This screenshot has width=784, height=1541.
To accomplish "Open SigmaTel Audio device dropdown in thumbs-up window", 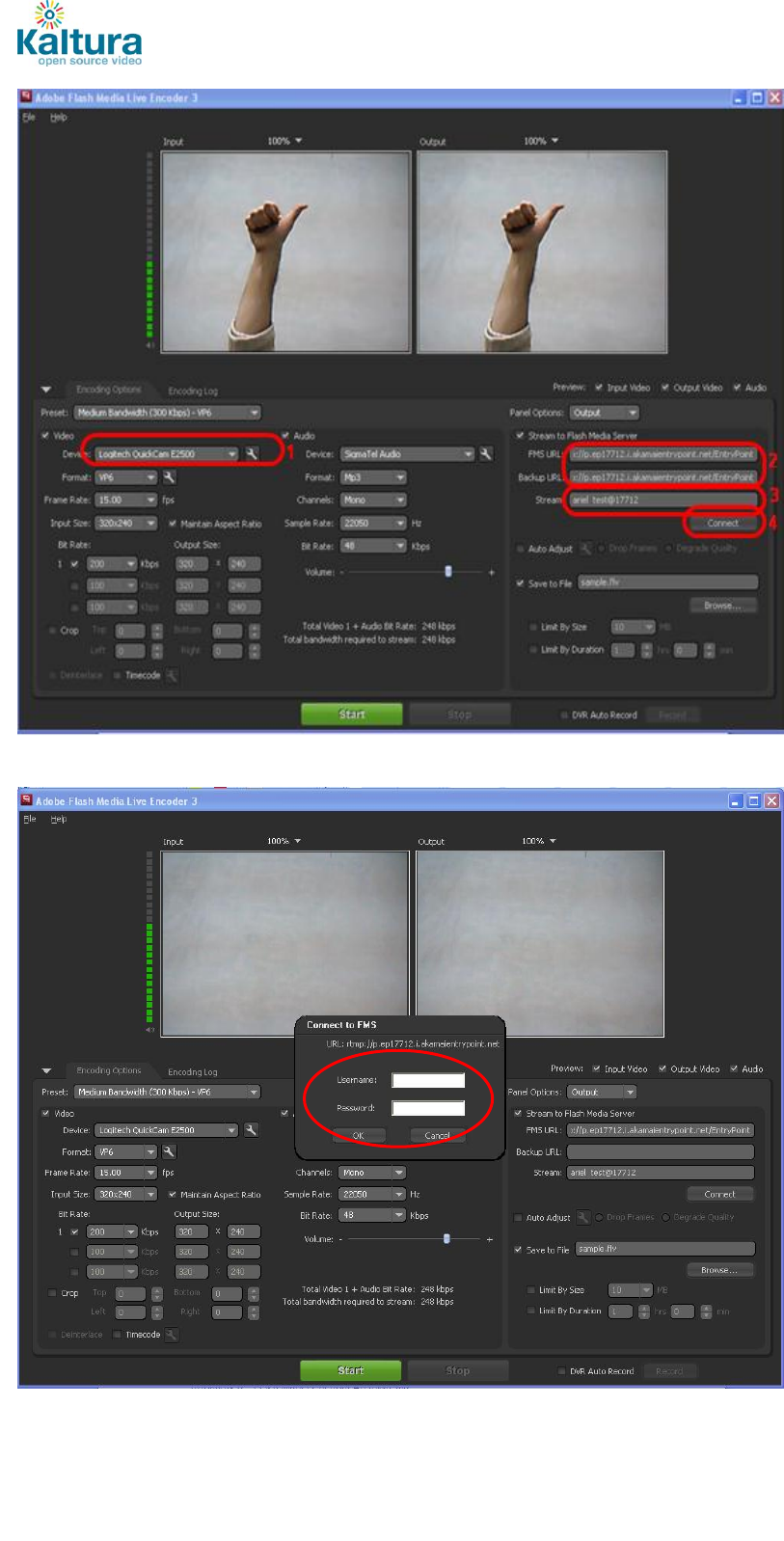I will [x=408, y=453].
